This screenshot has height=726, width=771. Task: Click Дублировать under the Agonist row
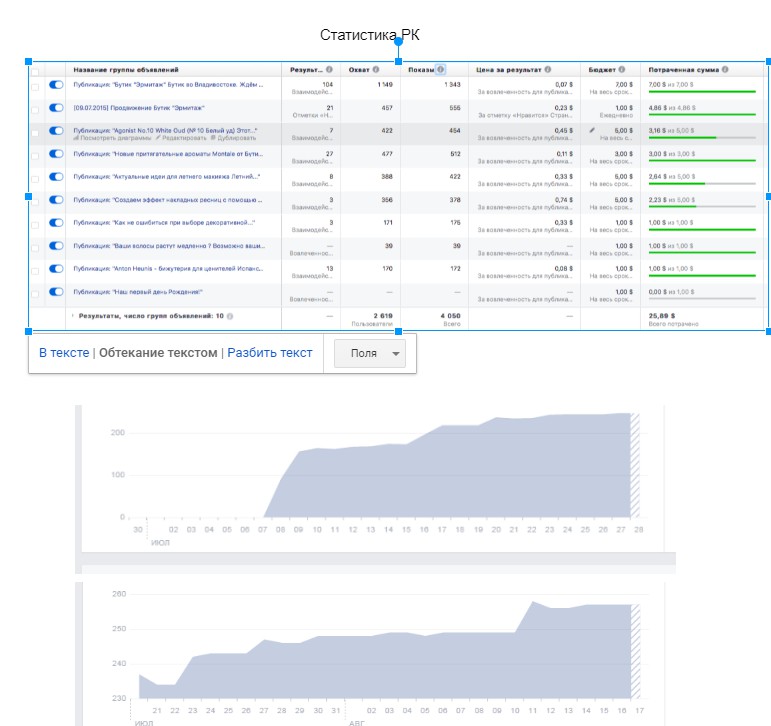point(237,138)
